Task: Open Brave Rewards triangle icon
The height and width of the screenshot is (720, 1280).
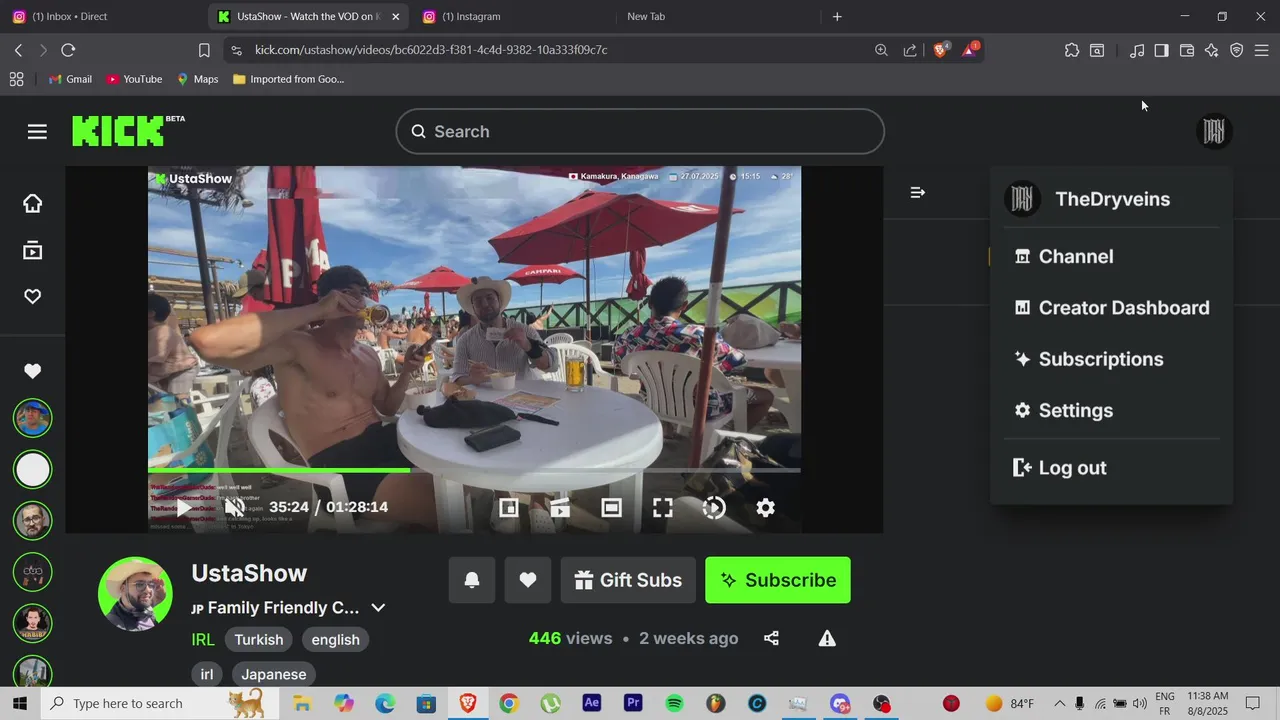Action: [969, 50]
